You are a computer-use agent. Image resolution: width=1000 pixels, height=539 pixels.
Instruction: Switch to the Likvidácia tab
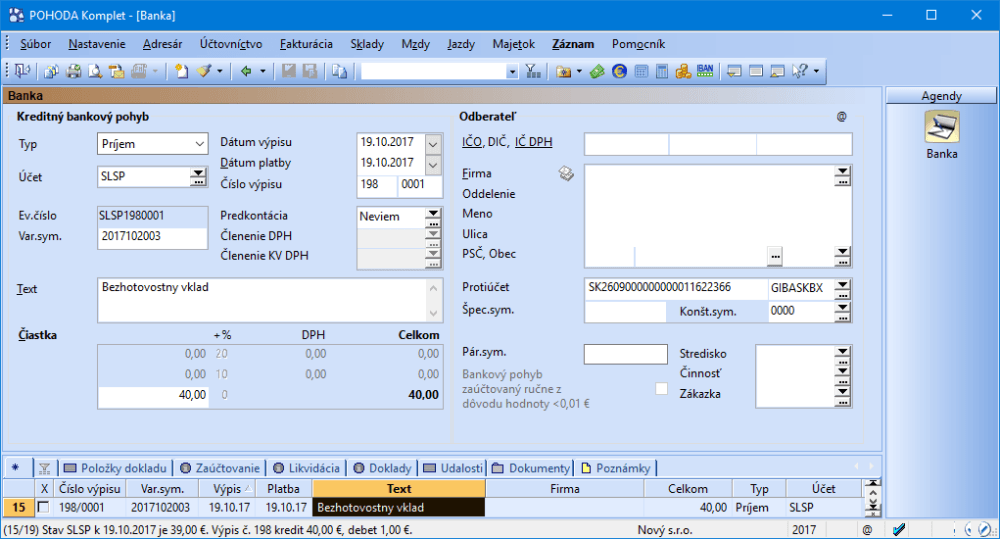click(306, 468)
